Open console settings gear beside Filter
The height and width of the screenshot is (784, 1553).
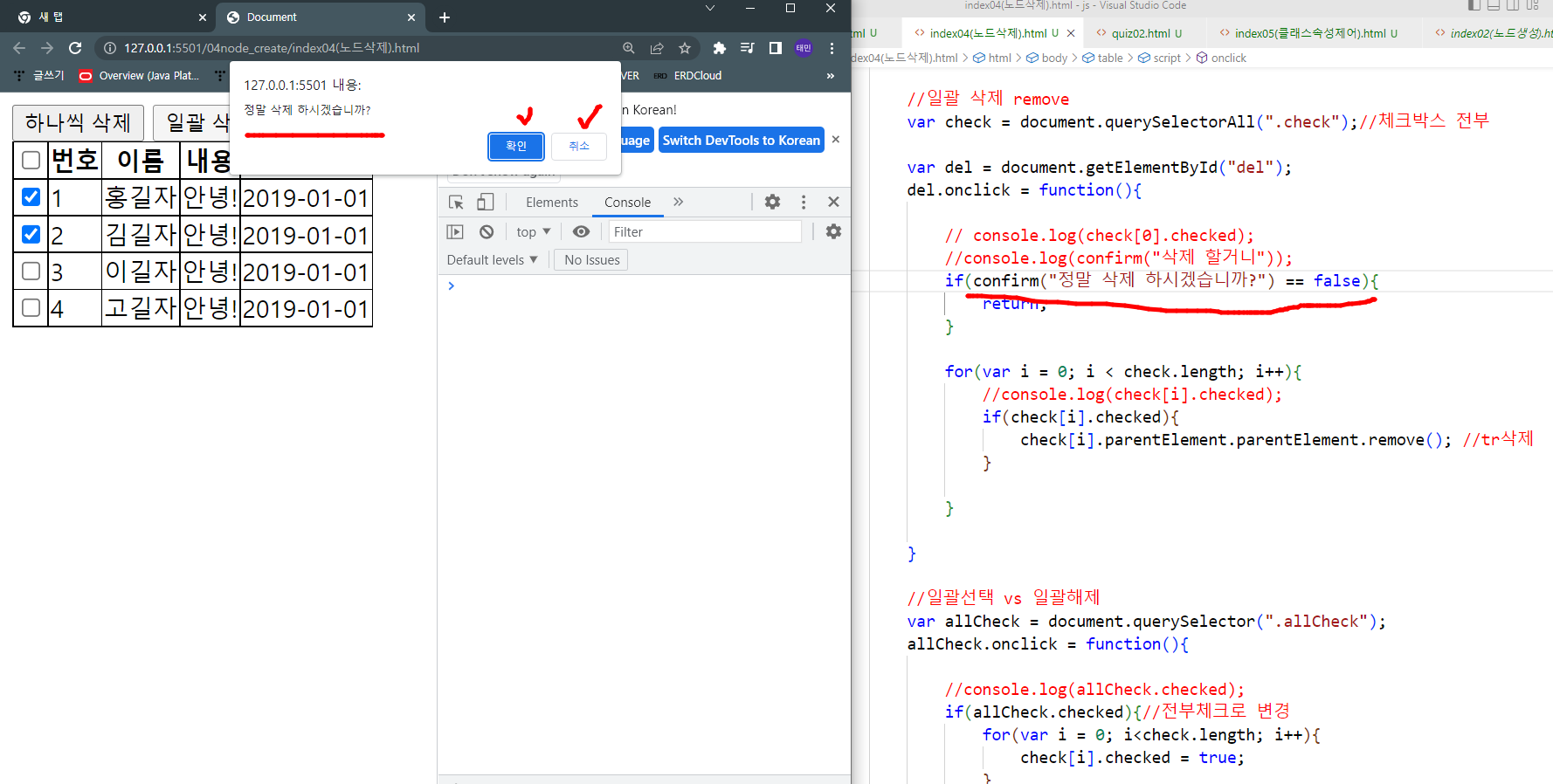click(x=834, y=231)
